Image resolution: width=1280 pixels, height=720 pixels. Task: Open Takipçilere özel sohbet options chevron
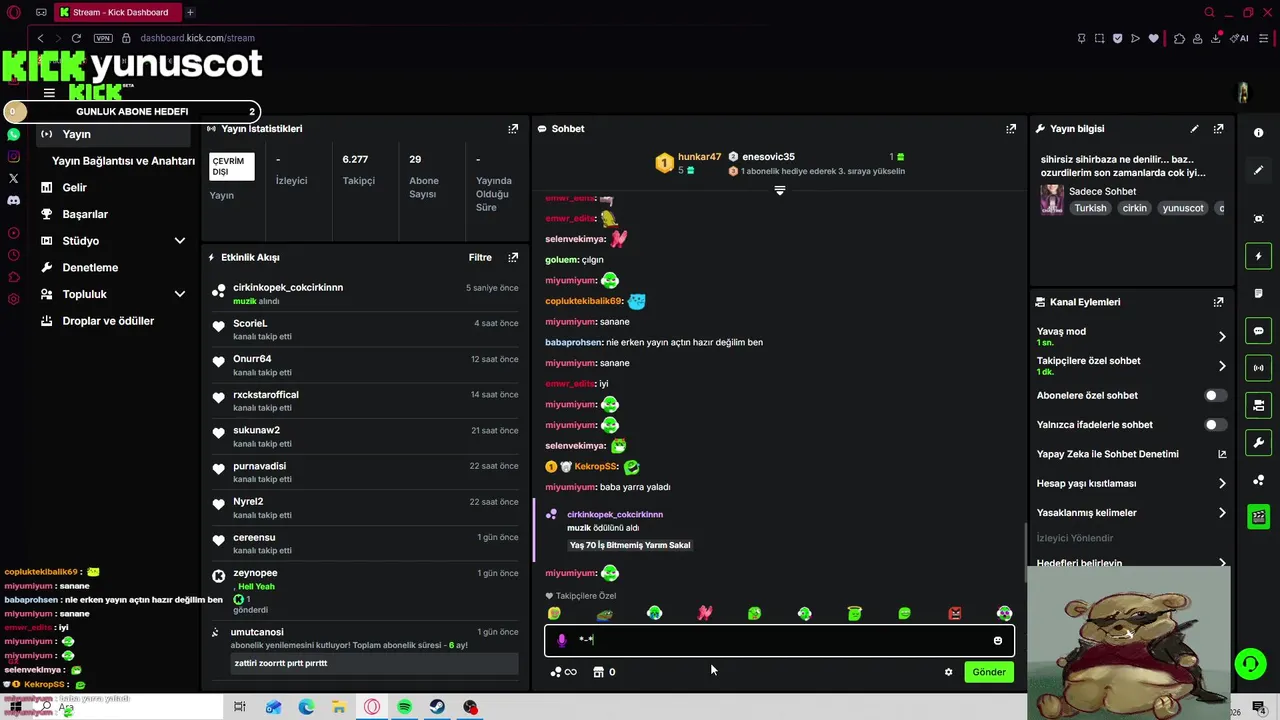coord(1221,366)
